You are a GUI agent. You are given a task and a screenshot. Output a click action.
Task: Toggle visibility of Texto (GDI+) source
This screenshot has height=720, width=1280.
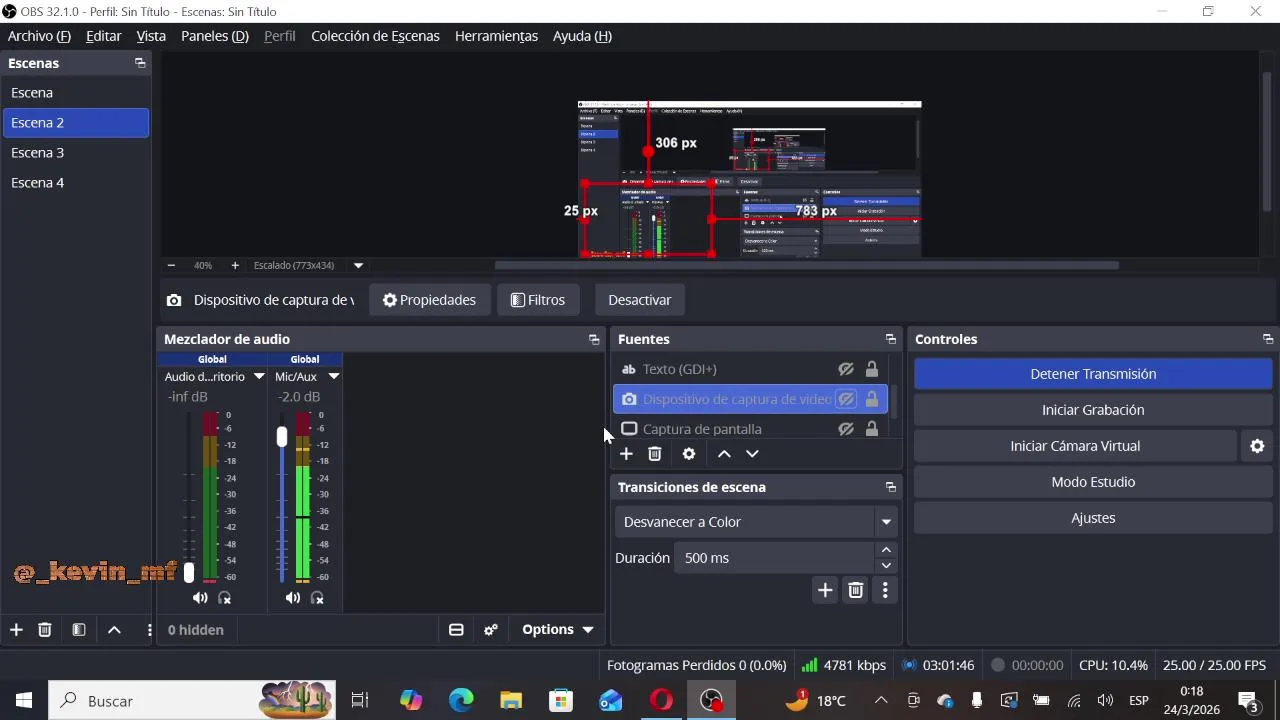[x=846, y=369]
